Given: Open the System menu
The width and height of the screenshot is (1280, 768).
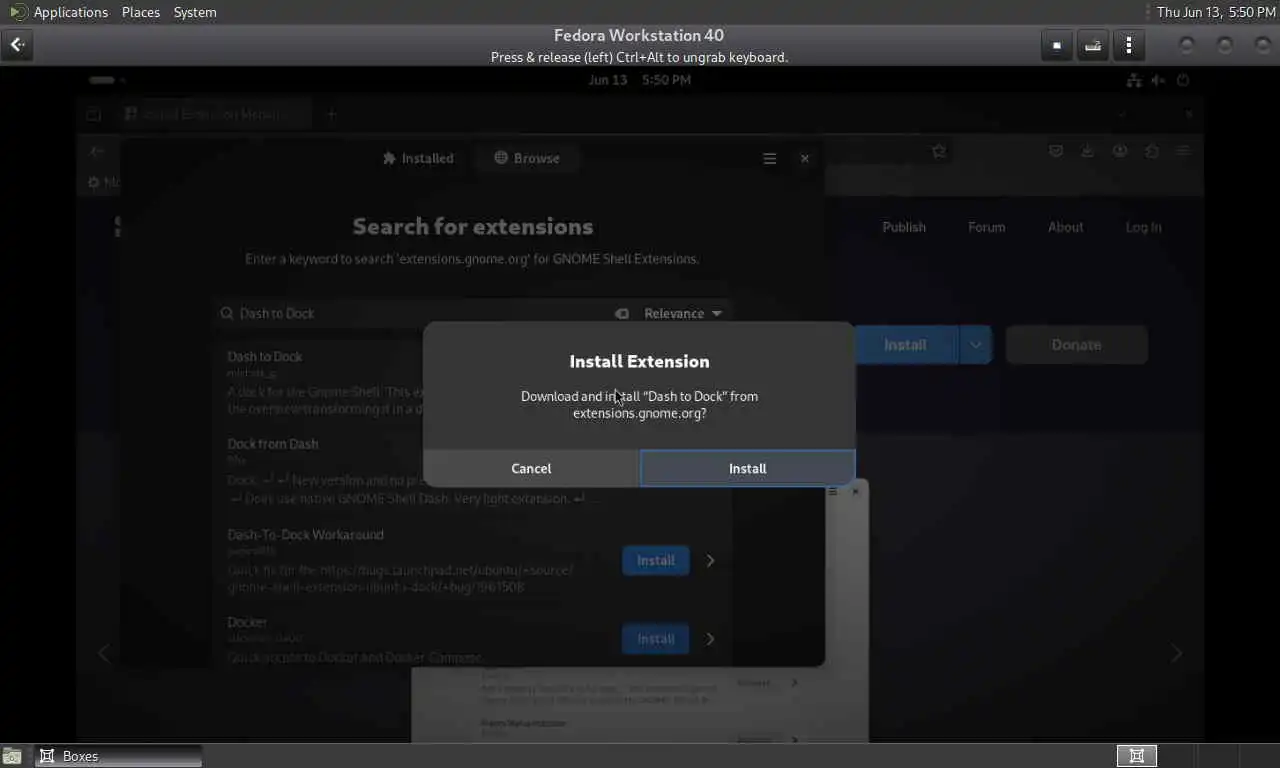Looking at the screenshot, I should pyautogui.click(x=195, y=12).
